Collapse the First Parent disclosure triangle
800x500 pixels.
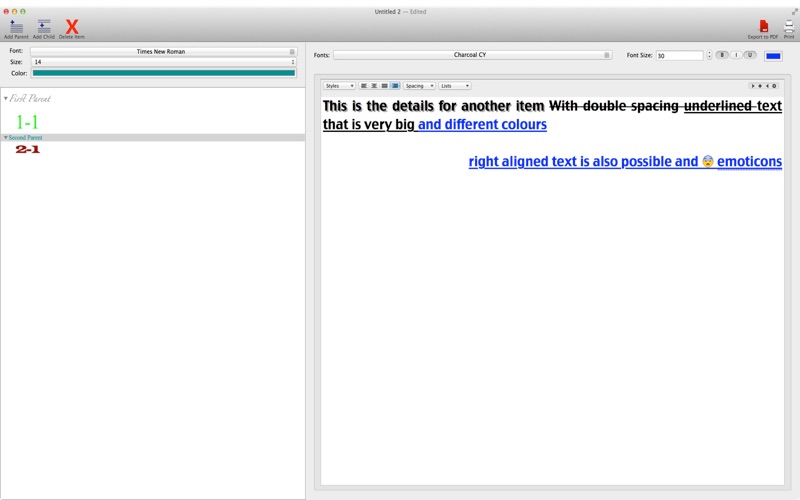[x=6, y=98]
